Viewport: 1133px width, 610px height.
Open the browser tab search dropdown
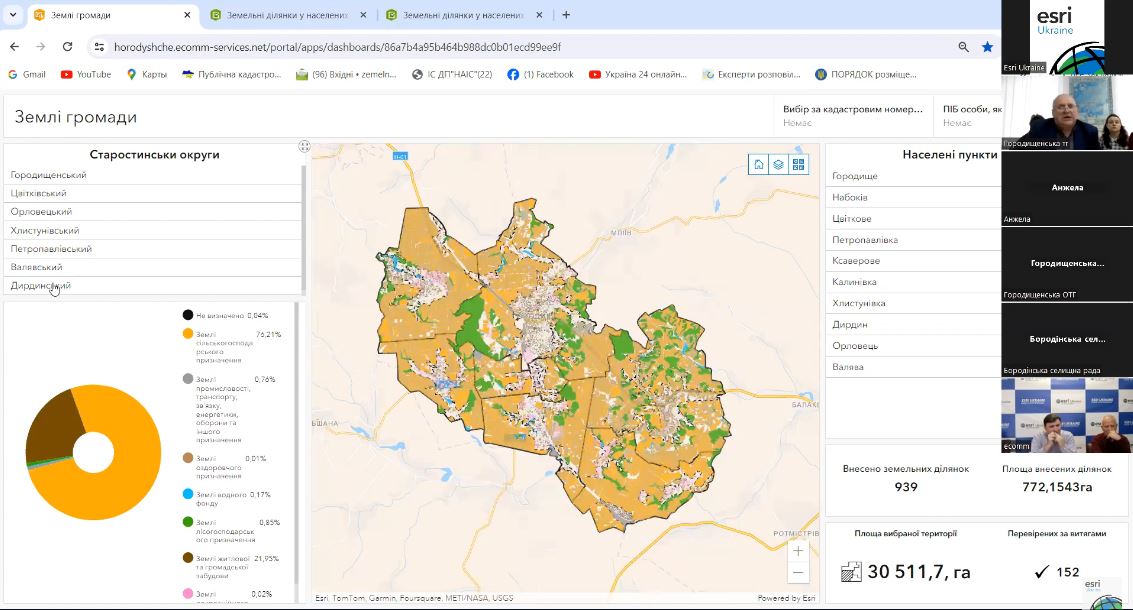(12, 14)
